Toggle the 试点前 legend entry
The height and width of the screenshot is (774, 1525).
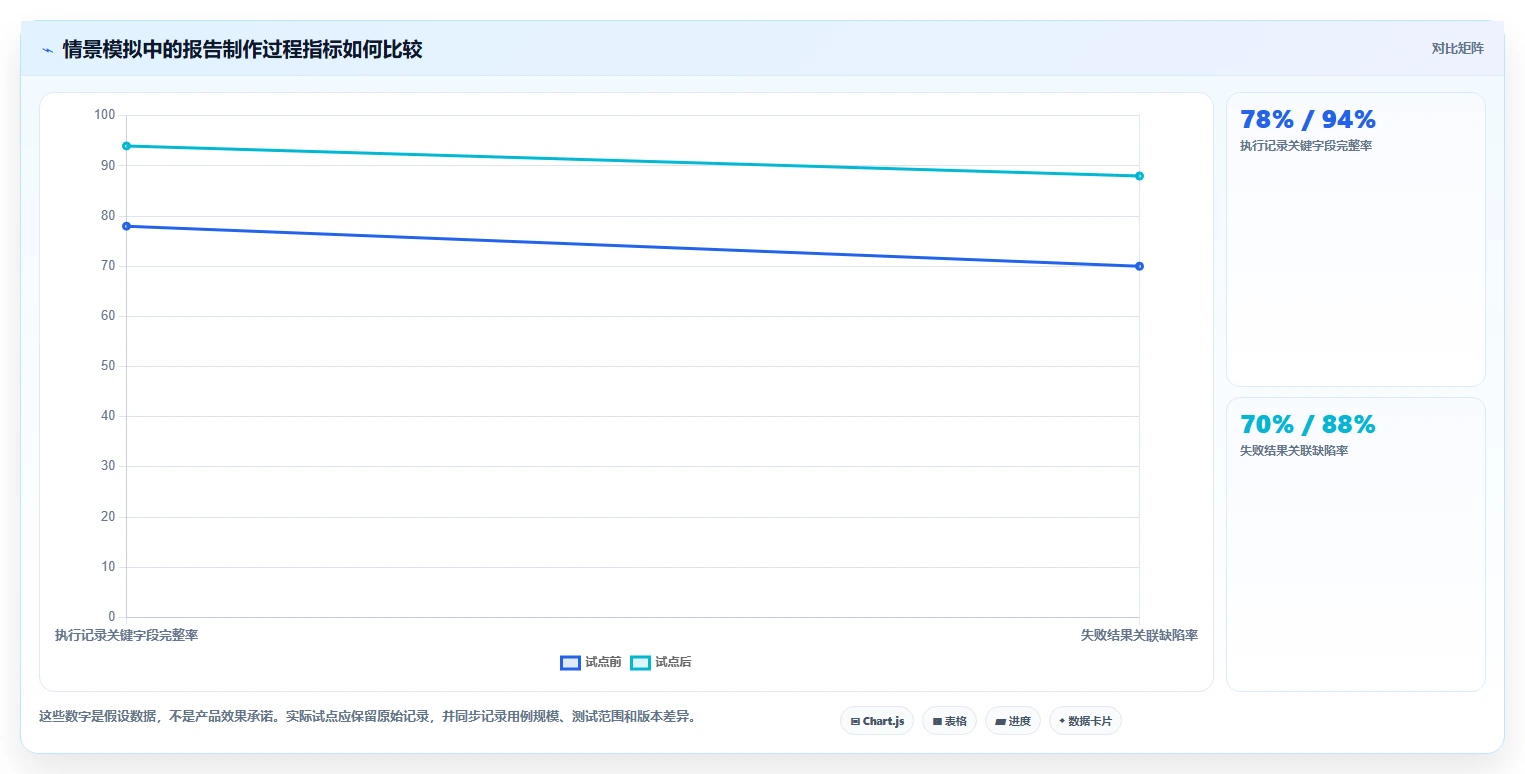591,663
